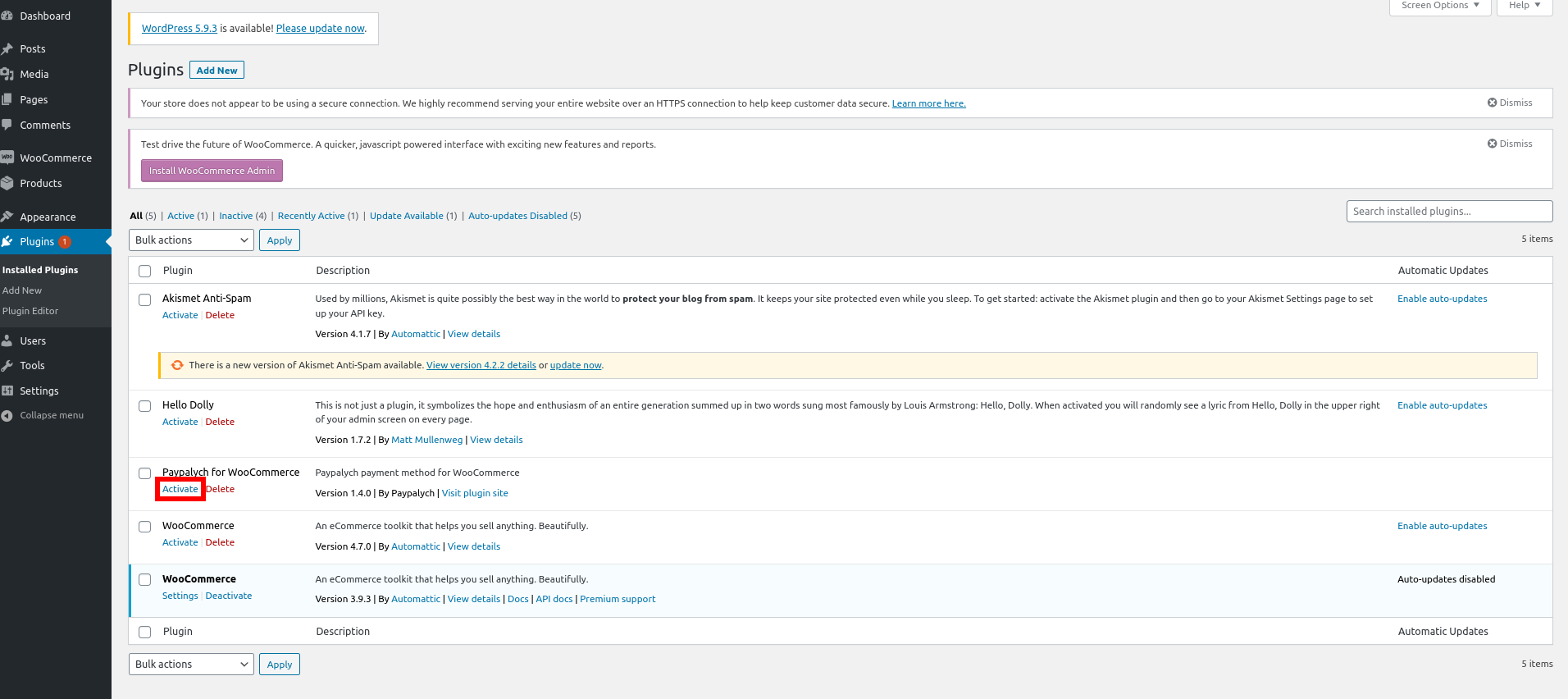
Task: Click the Plugin column header
Action: [178, 270]
